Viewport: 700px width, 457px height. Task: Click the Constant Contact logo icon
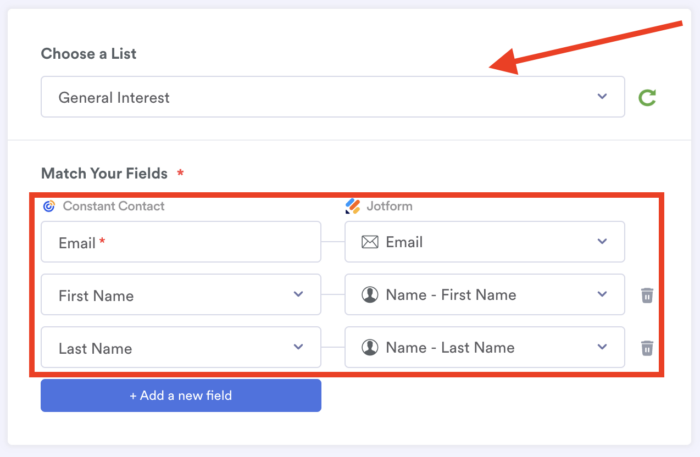point(49,206)
